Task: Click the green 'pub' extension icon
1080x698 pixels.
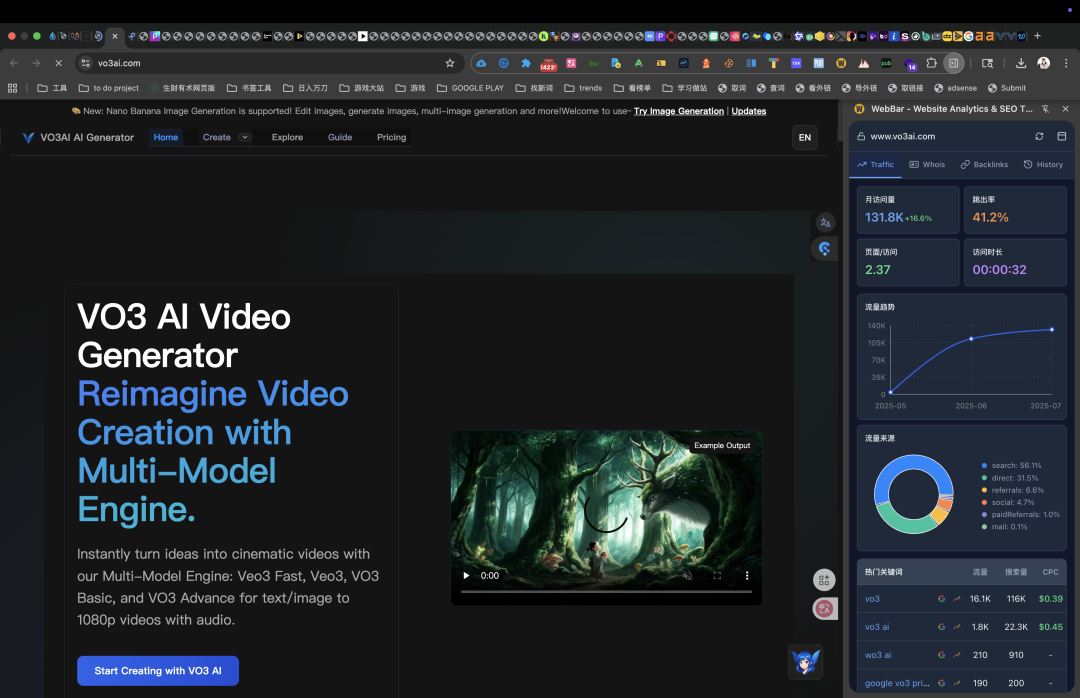Action: tap(886, 63)
